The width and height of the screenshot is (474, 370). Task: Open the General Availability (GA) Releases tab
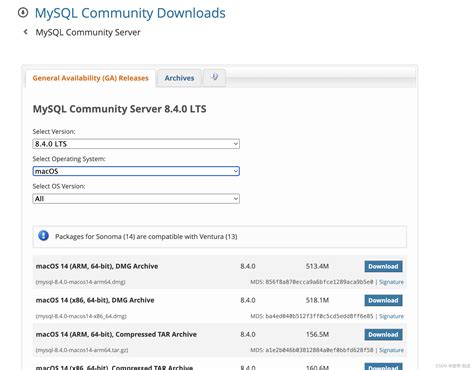pos(90,78)
